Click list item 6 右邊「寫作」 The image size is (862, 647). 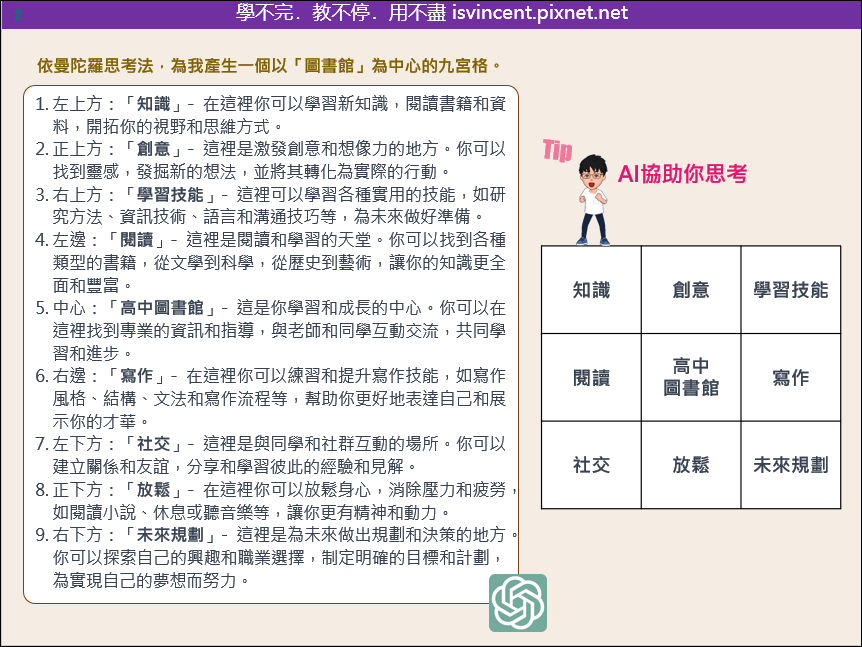click(x=270, y=399)
